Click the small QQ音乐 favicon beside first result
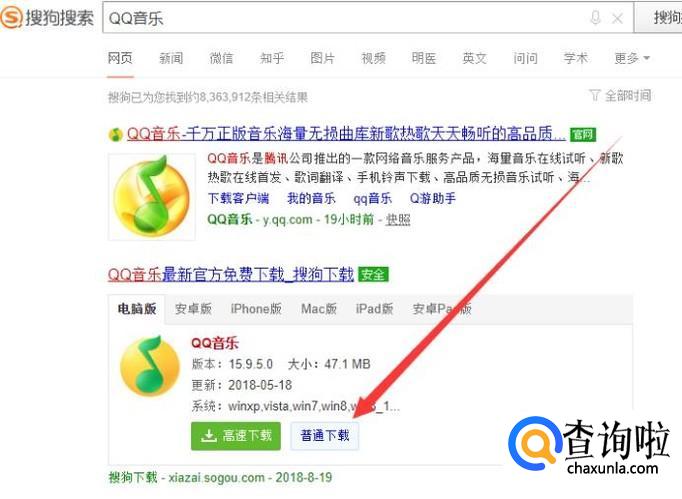The height and width of the screenshot is (499, 682). tap(115, 134)
